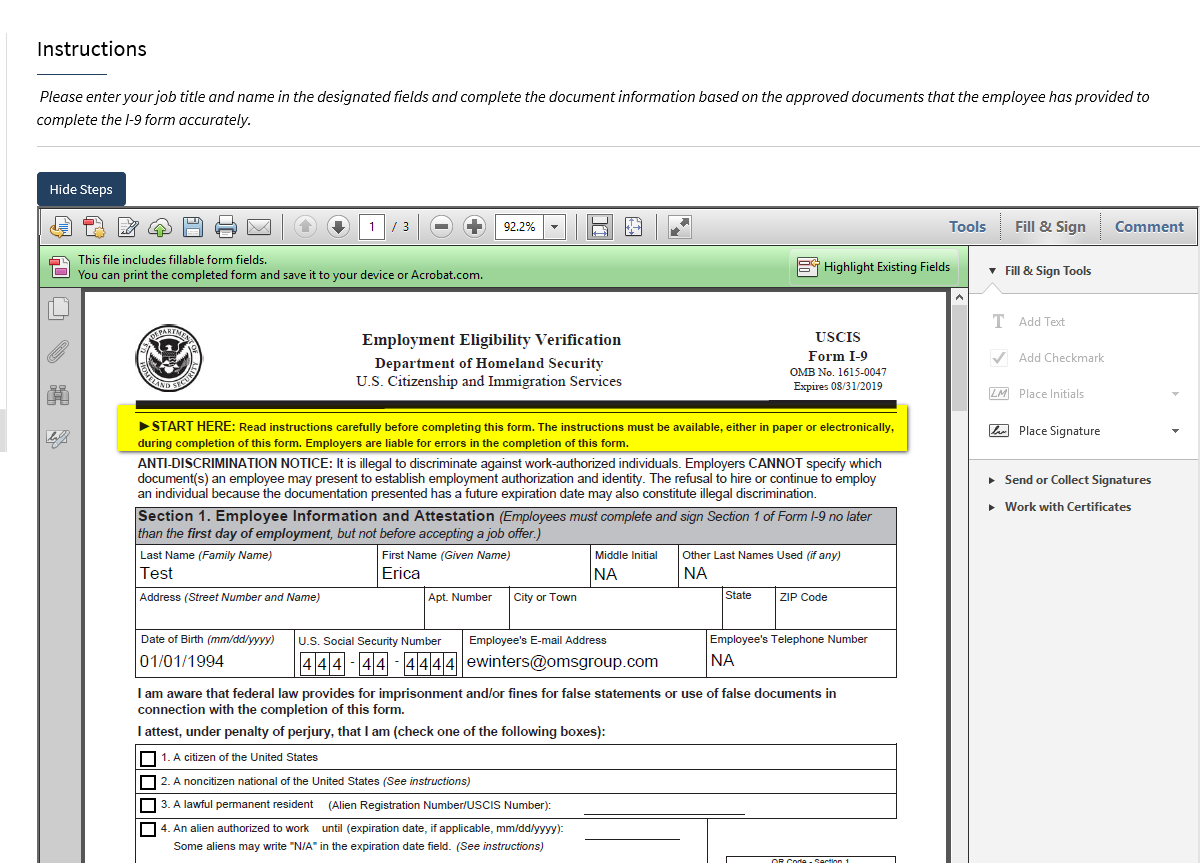Click the document scroll up arrow
The width and height of the screenshot is (1204, 863).
959,297
